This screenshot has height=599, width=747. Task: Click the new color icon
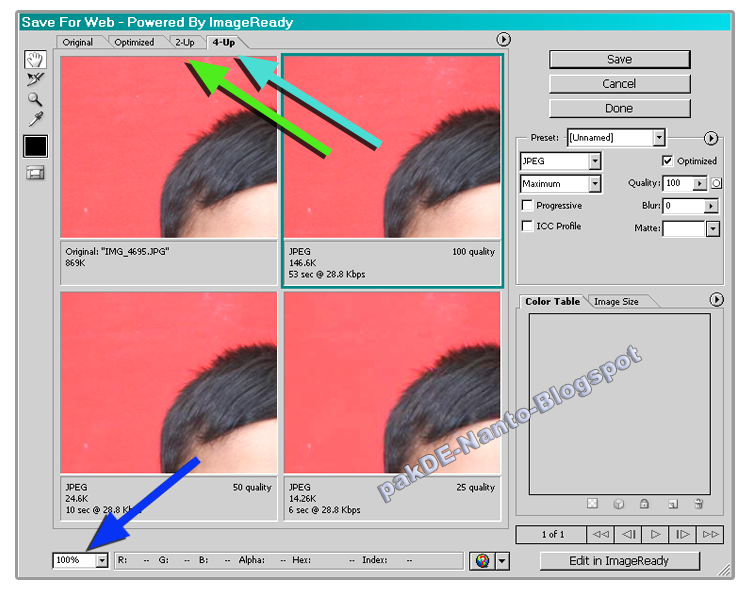[672, 504]
